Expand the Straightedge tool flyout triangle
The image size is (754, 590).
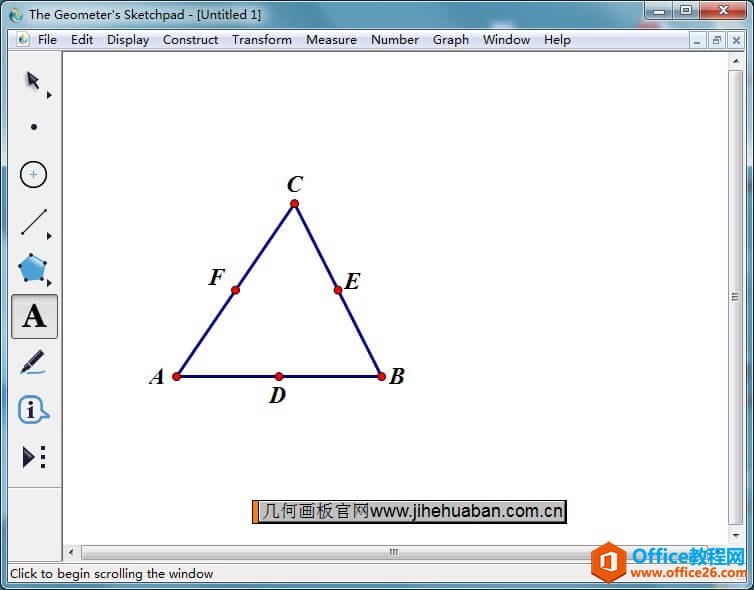click(x=49, y=236)
